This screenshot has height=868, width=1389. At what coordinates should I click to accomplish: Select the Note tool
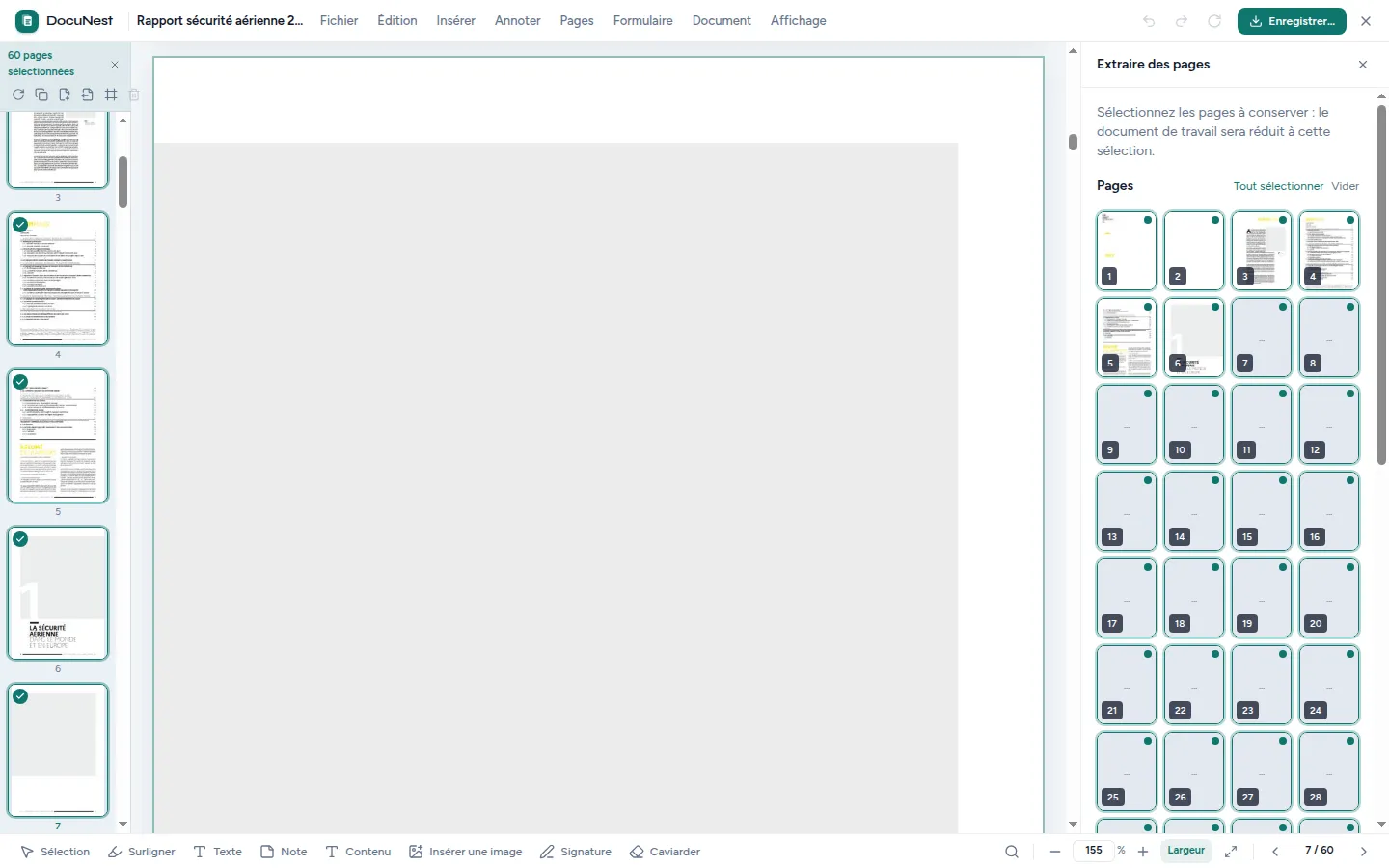pyautogui.click(x=284, y=852)
